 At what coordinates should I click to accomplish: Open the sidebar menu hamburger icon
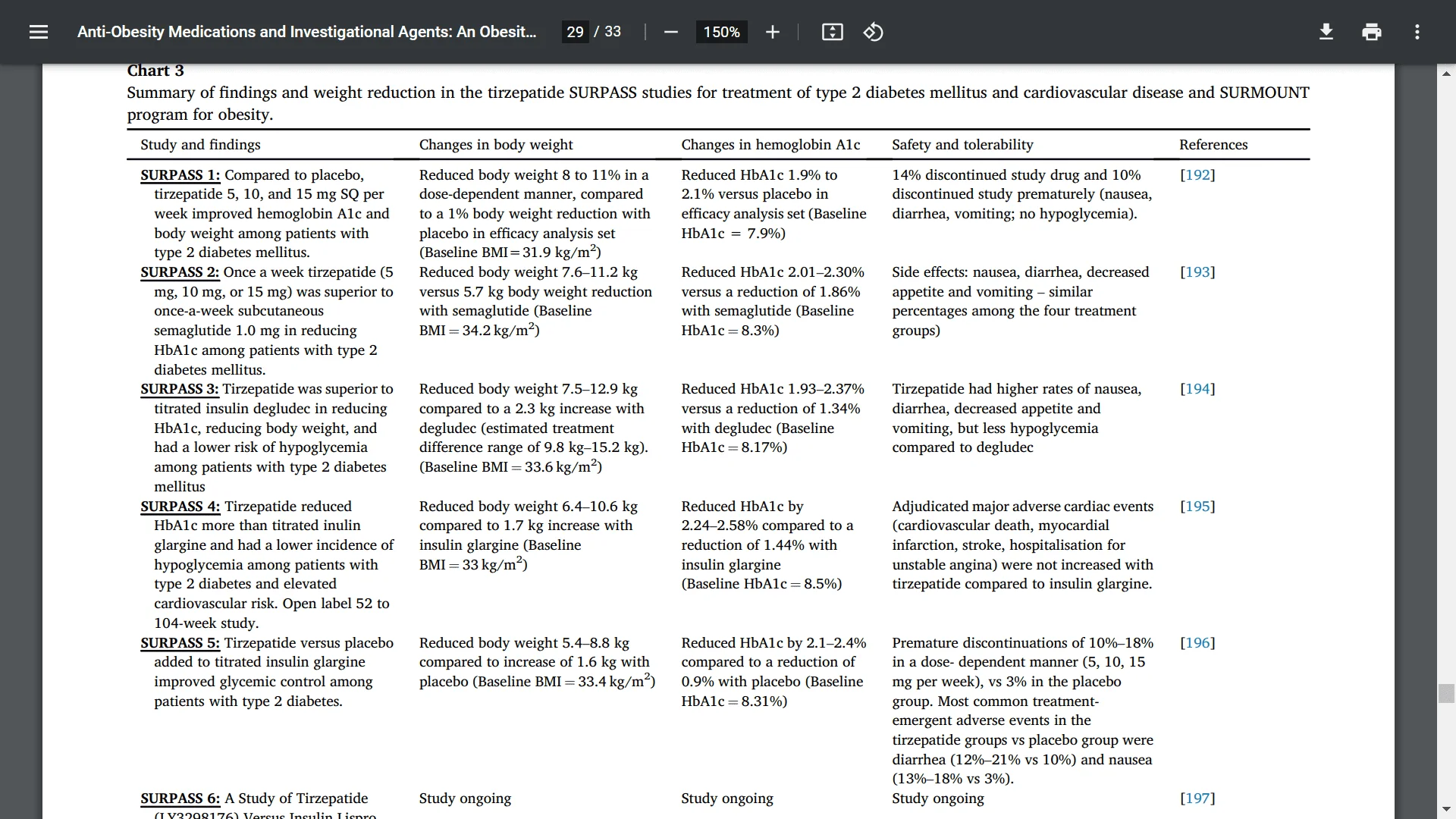coord(39,32)
